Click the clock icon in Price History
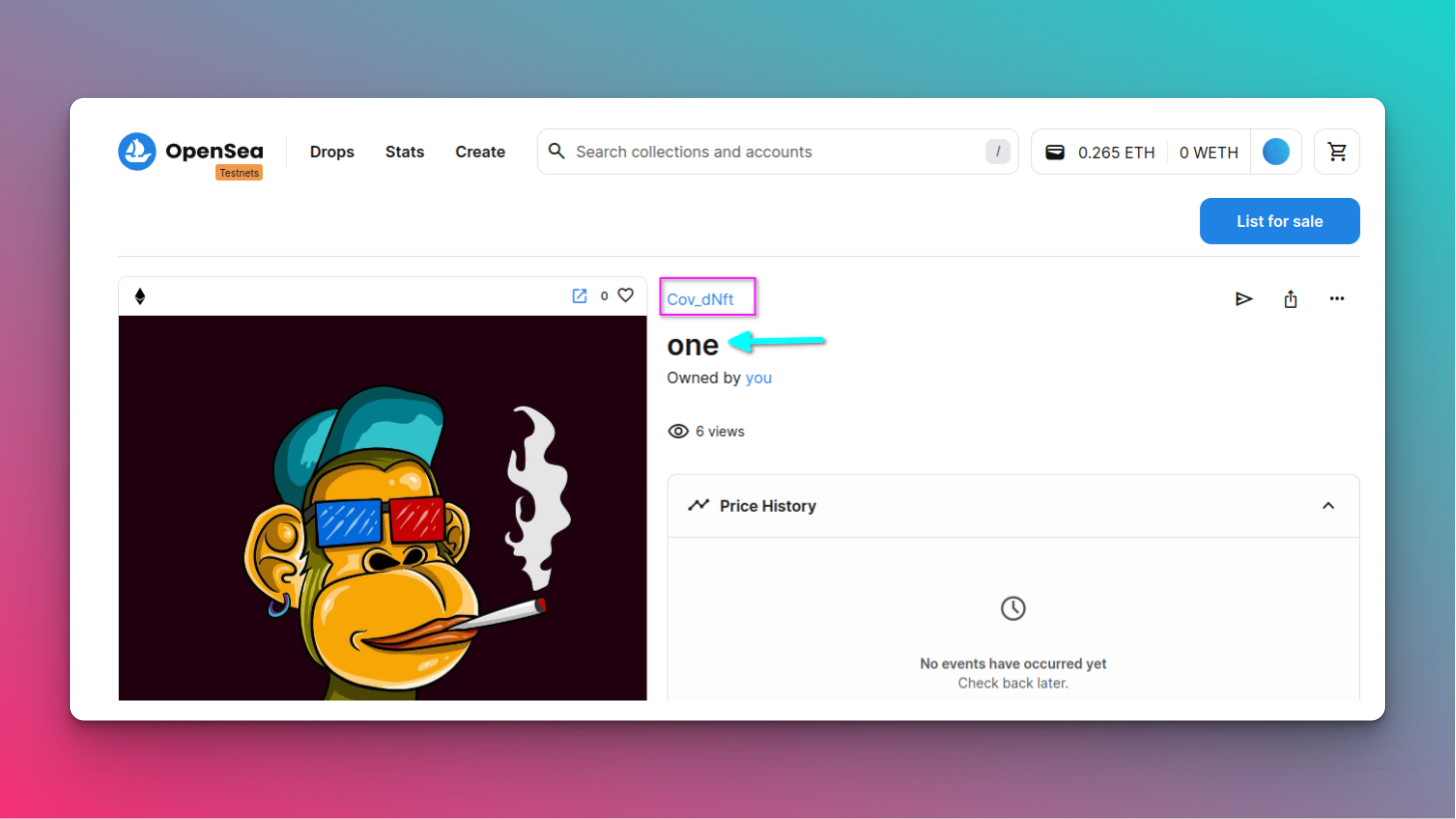This screenshot has width=1456, height=819. (1013, 608)
